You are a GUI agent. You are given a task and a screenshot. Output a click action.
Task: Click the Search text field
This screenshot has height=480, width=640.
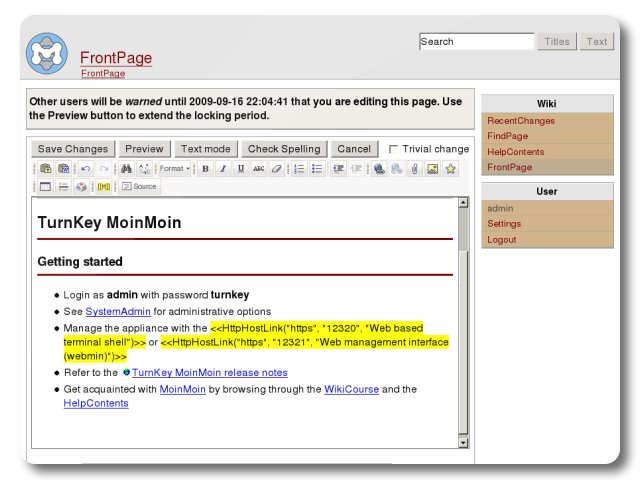[476, 42]
